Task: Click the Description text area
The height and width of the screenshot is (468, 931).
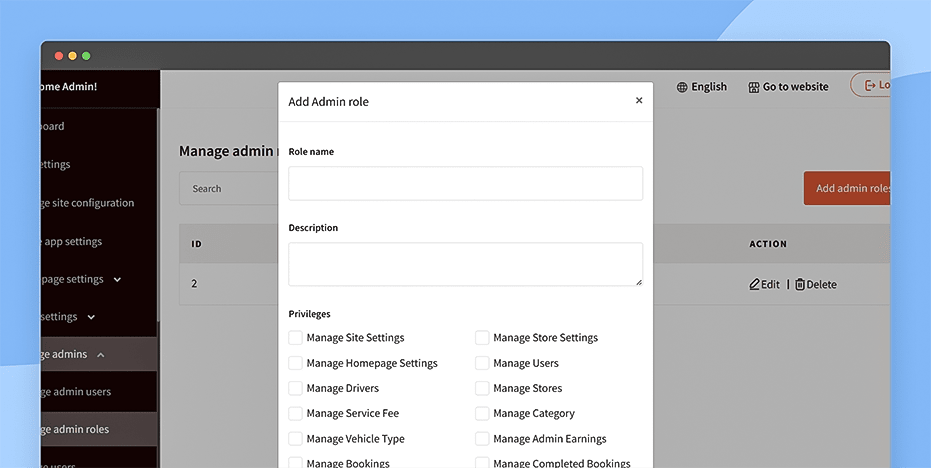Action: click(x=466, y=264)
